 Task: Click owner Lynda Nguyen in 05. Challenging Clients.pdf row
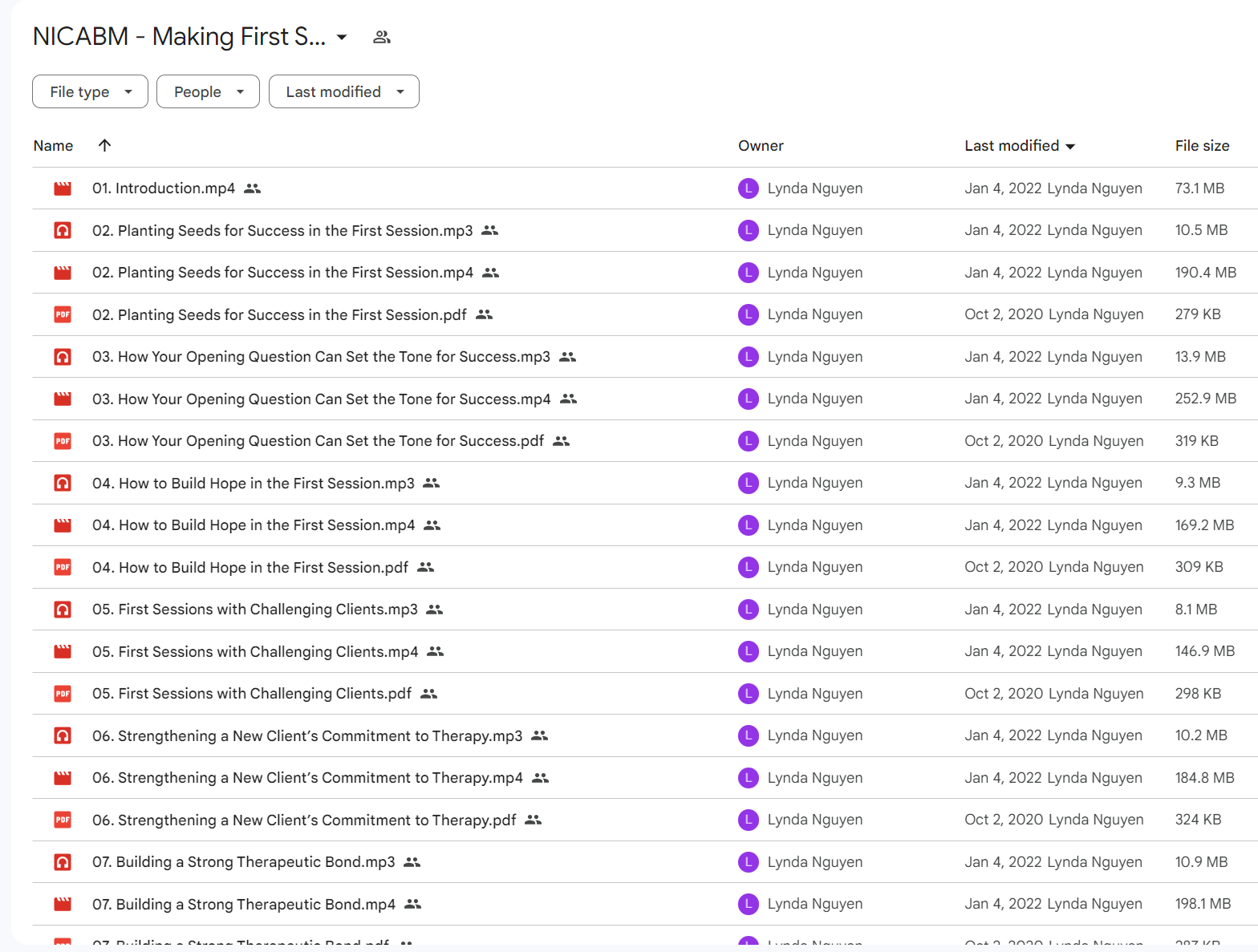tap(815, 694)
